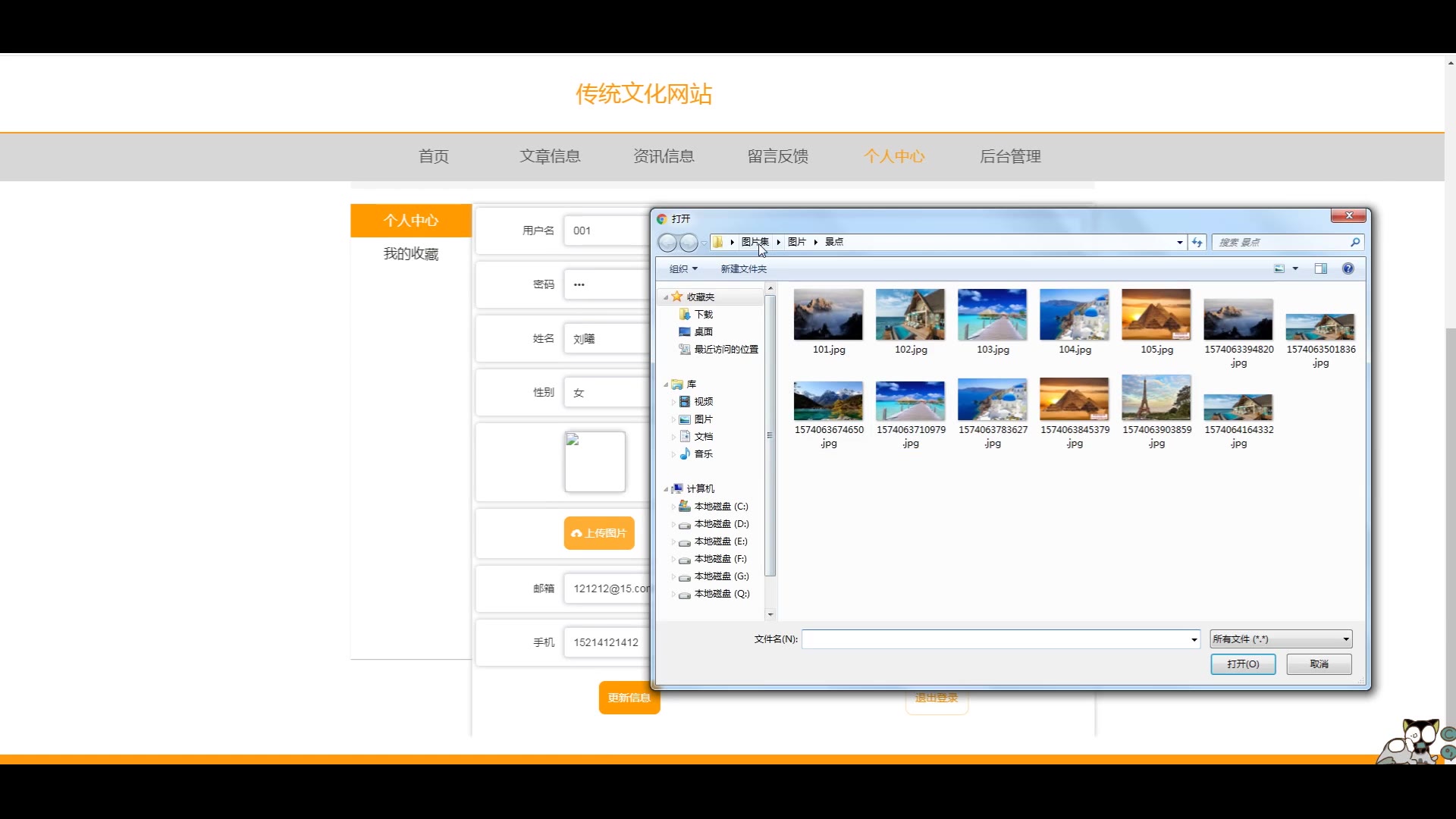The height and width of the screenshot is (819, 1456).
Task: Expand the Local Disk (D:) node
Action: [x=673, y=524]
